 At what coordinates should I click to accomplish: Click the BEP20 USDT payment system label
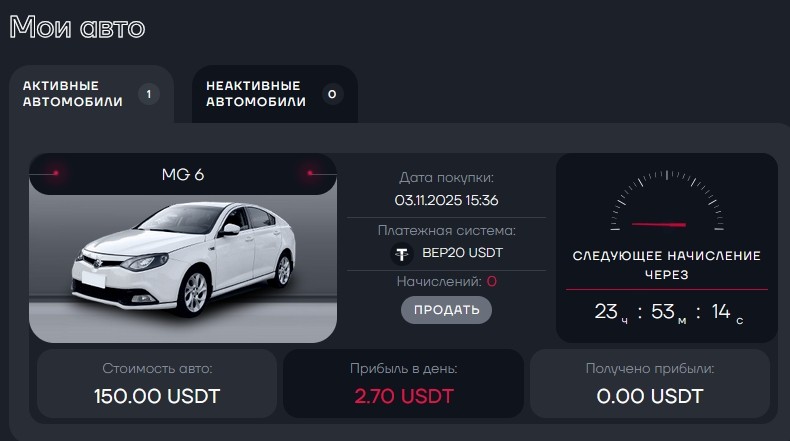(461, 254)
